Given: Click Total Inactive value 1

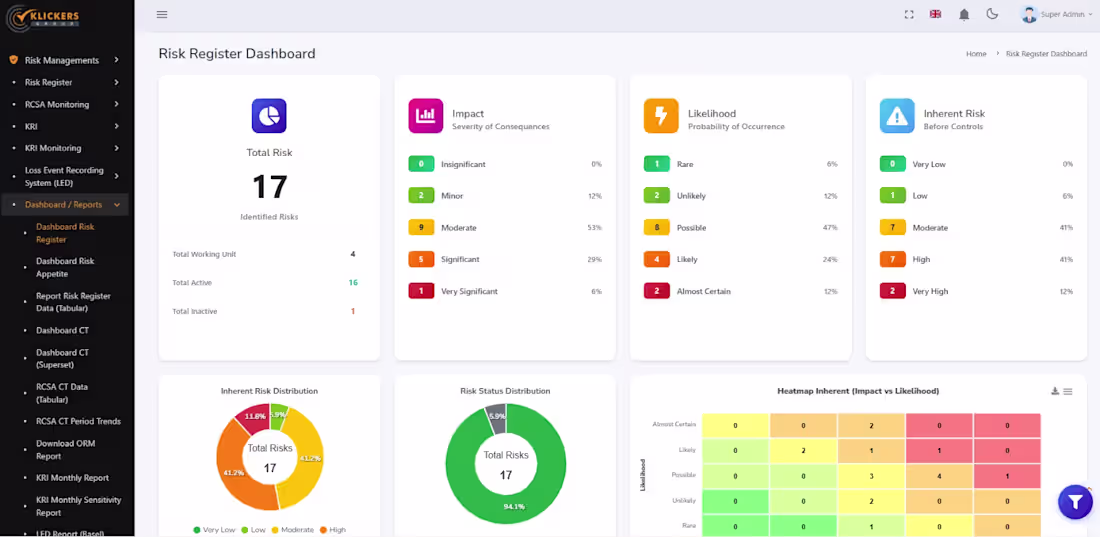Looking at the screenshot, I should pos(353,311).
